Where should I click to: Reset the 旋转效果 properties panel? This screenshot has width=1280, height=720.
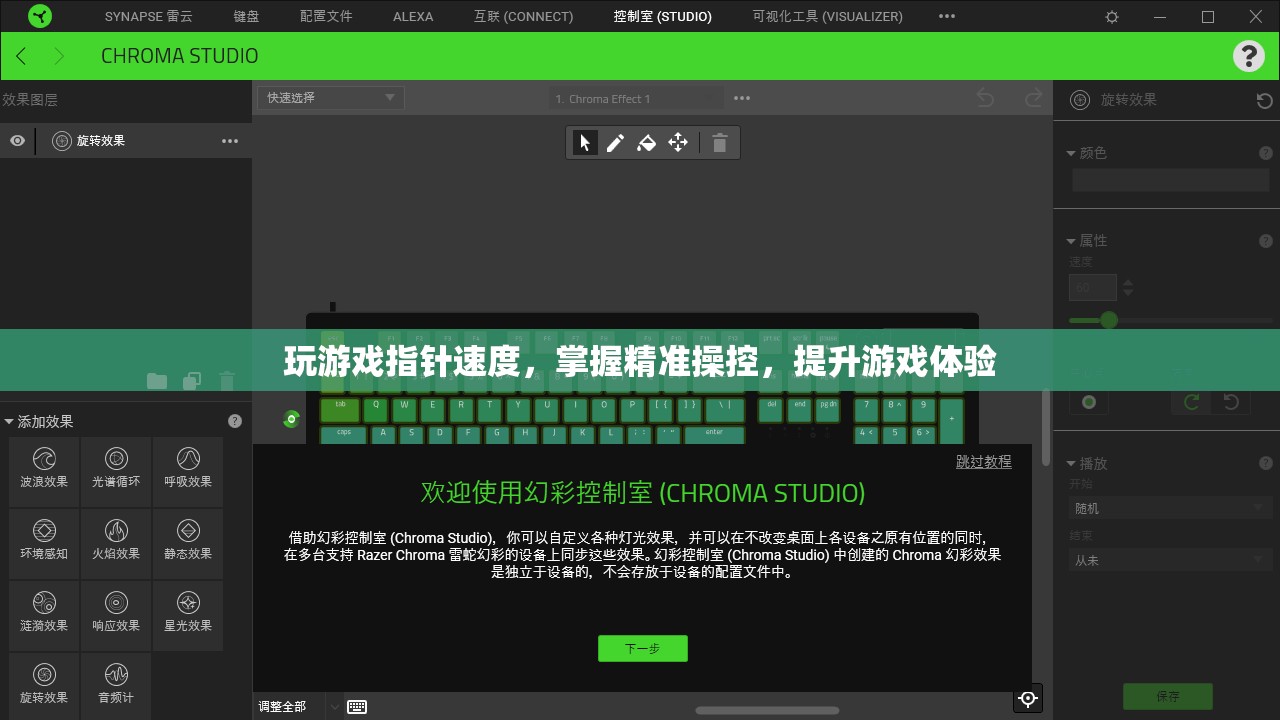[x=1264, y=100]
